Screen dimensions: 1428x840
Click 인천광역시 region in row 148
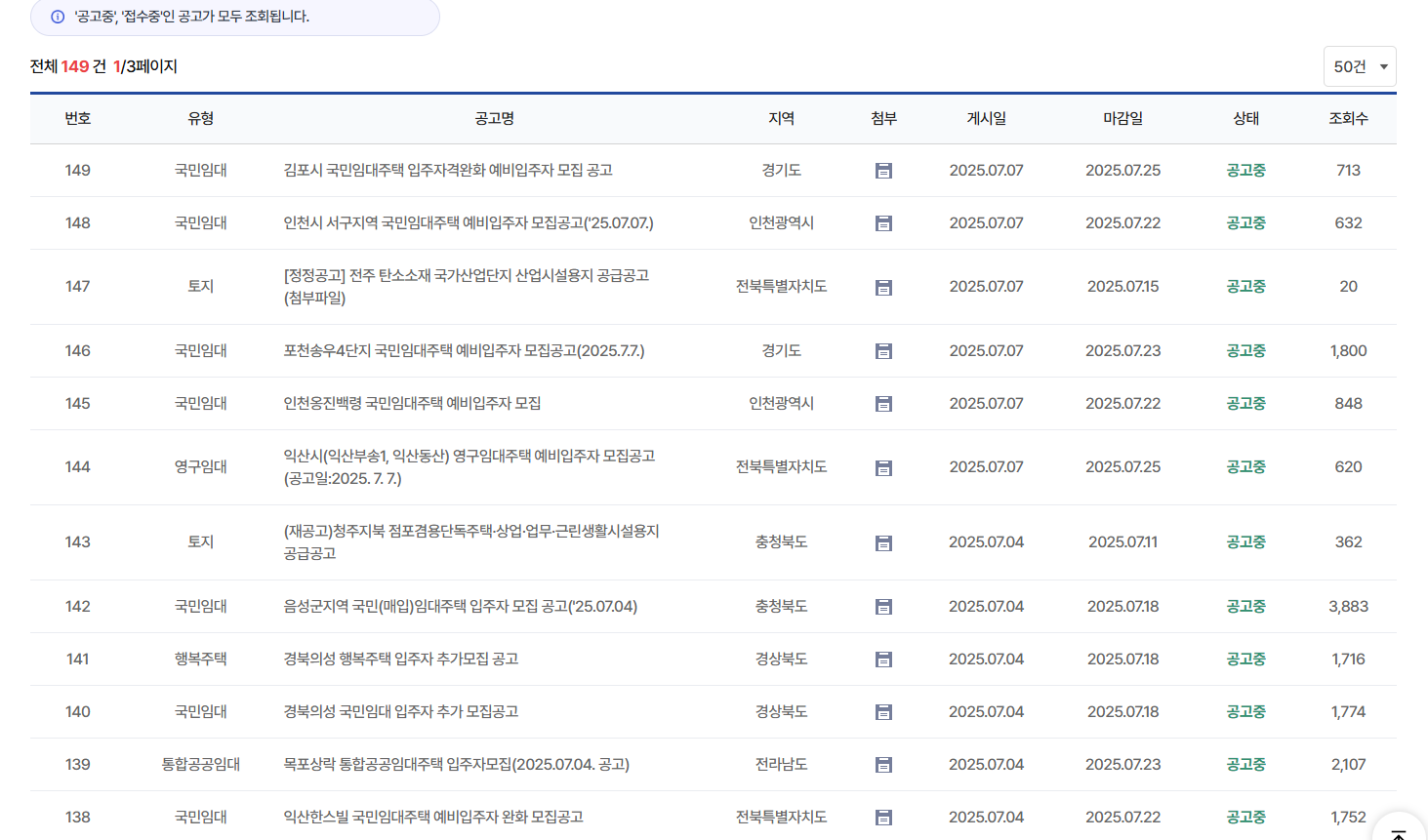click(x=782, y=222)
